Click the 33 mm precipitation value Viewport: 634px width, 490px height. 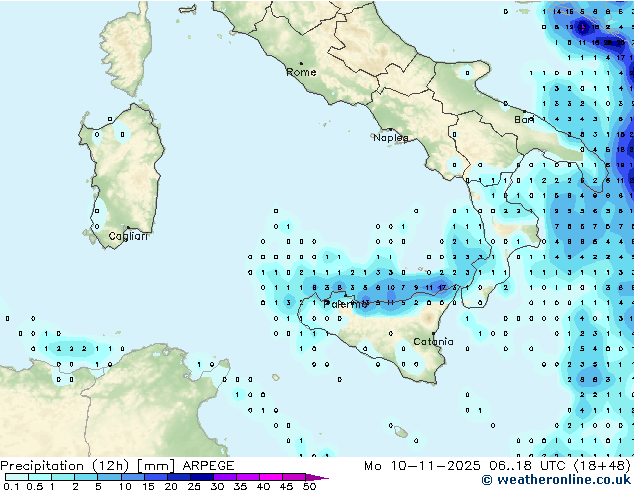click(582, 27)
